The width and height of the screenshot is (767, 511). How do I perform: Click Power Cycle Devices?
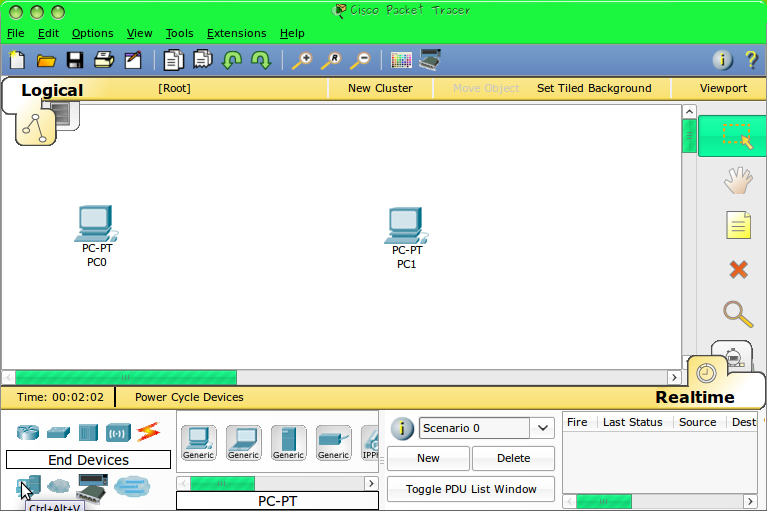pos(189,397)
